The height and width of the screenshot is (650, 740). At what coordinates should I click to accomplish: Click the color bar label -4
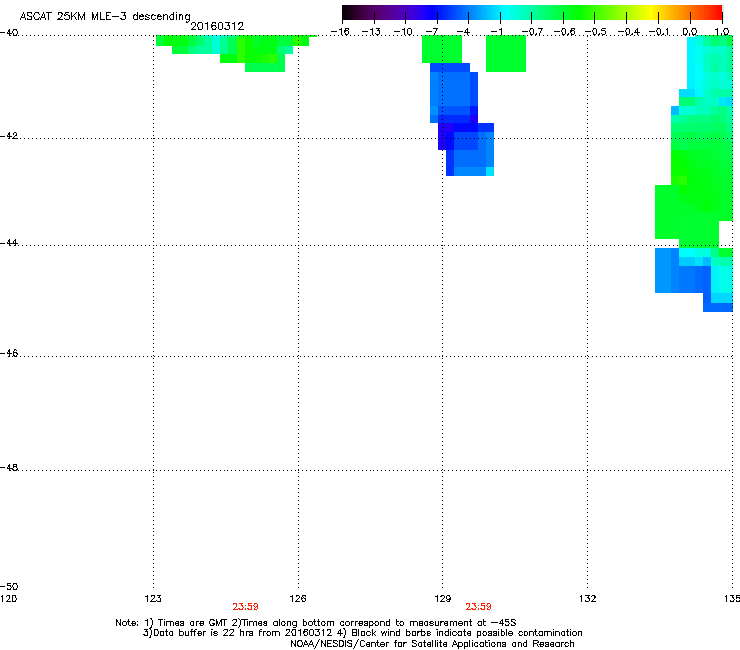click(463, 32)
